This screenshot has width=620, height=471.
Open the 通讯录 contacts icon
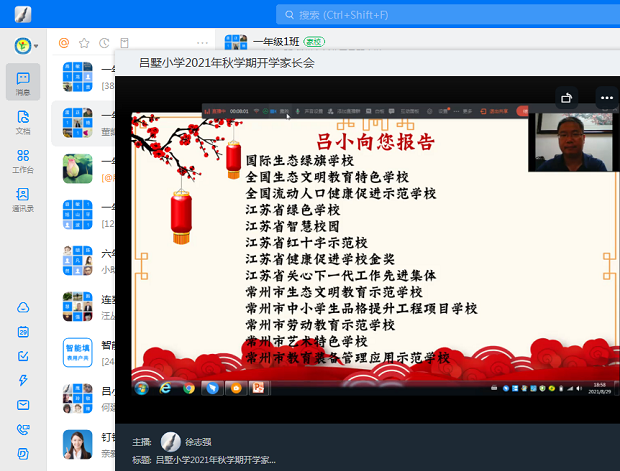click(x=23, y=200)
